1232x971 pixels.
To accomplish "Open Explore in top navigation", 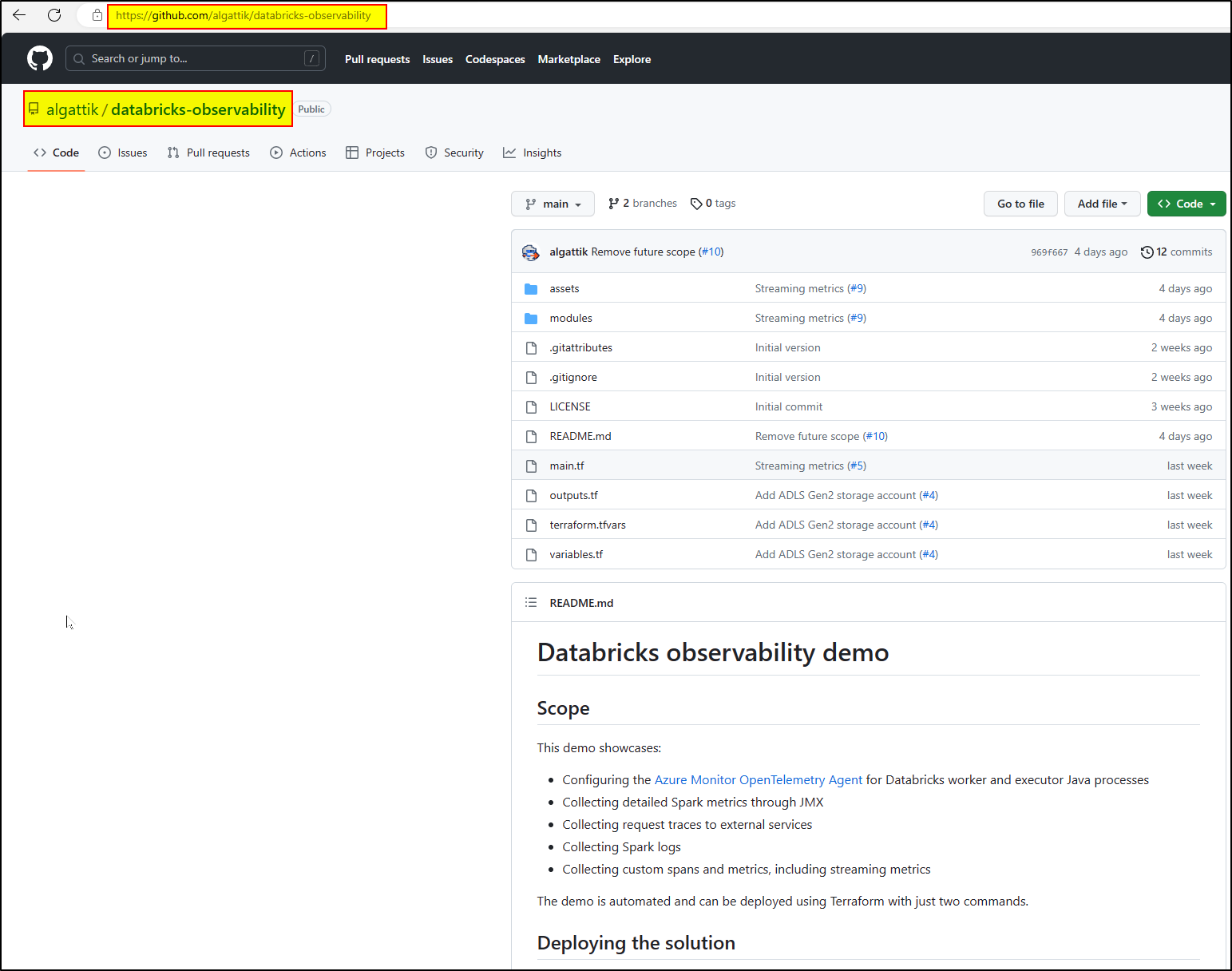I will tap(632, 59).
